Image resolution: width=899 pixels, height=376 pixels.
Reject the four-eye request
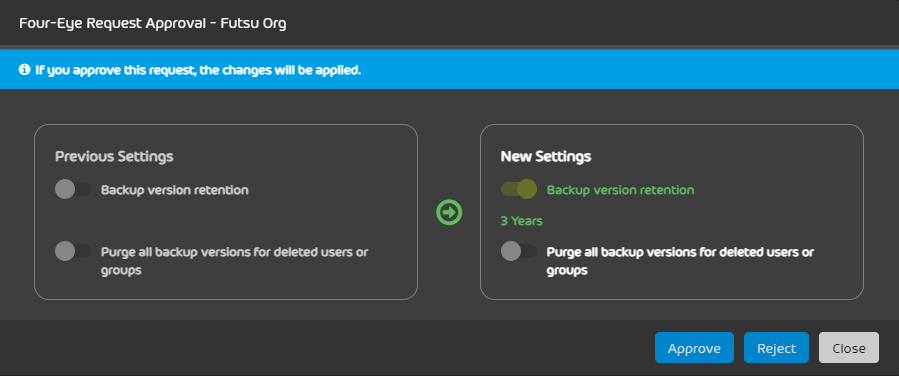pyautogui.click(x=776, y=348)
